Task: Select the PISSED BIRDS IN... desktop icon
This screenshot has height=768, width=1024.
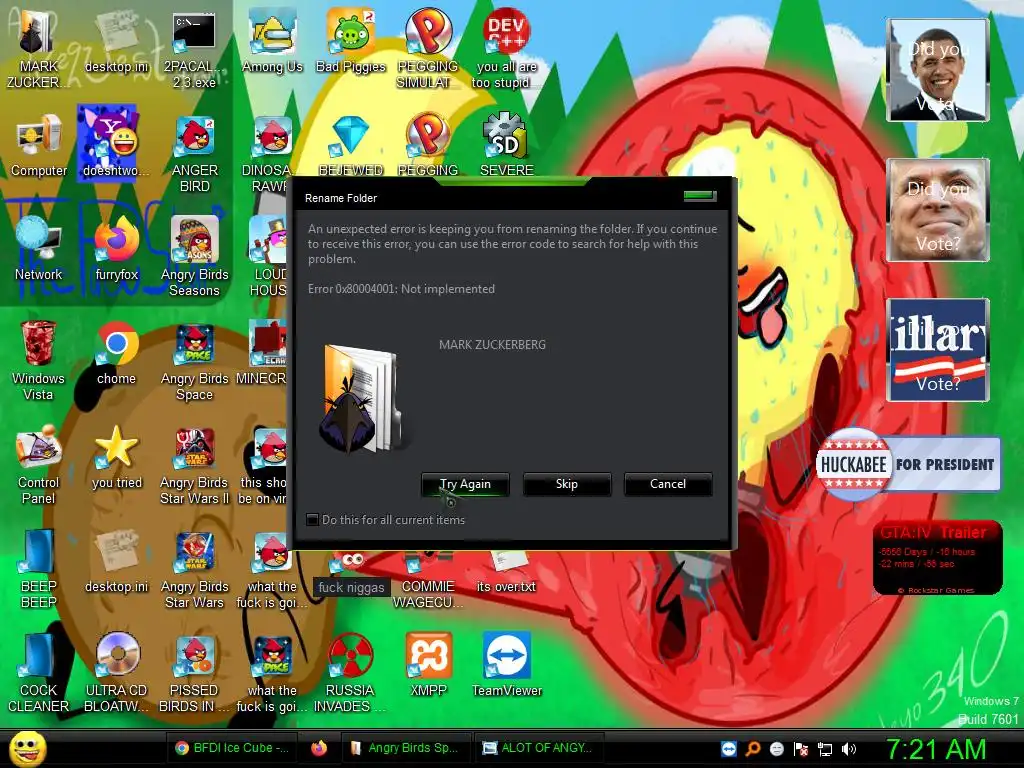Action: pyautogui.click(x=194, y=674)
